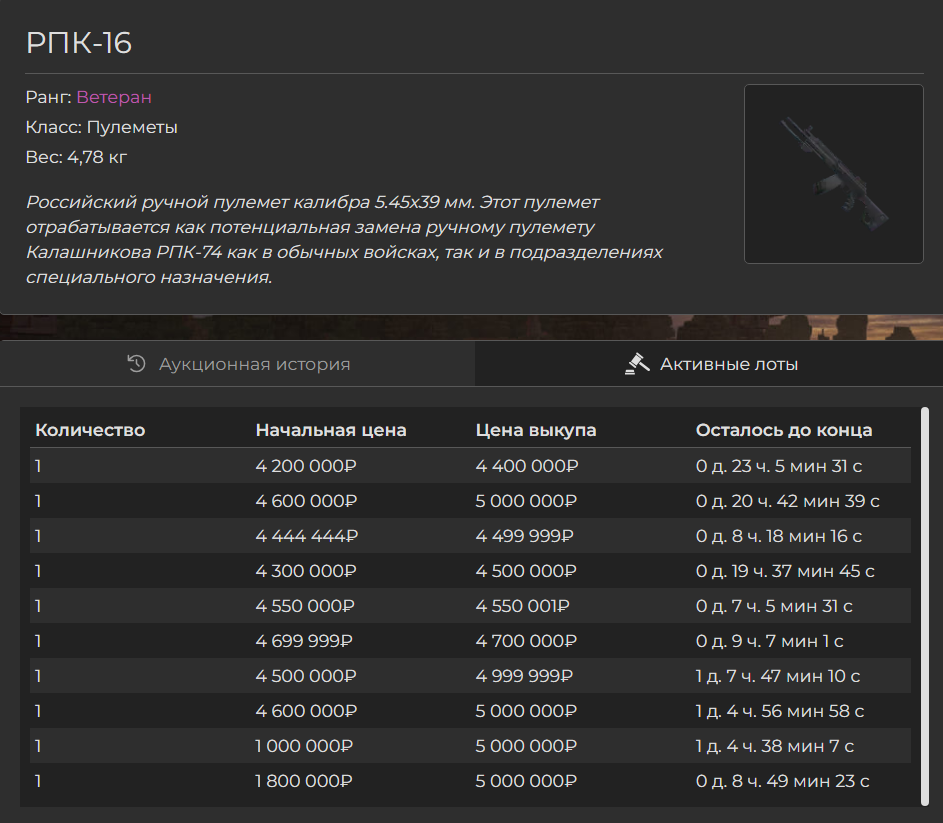
Task: Select lot with buyout 4 550 001₽
Action: (x=470, y=606)
